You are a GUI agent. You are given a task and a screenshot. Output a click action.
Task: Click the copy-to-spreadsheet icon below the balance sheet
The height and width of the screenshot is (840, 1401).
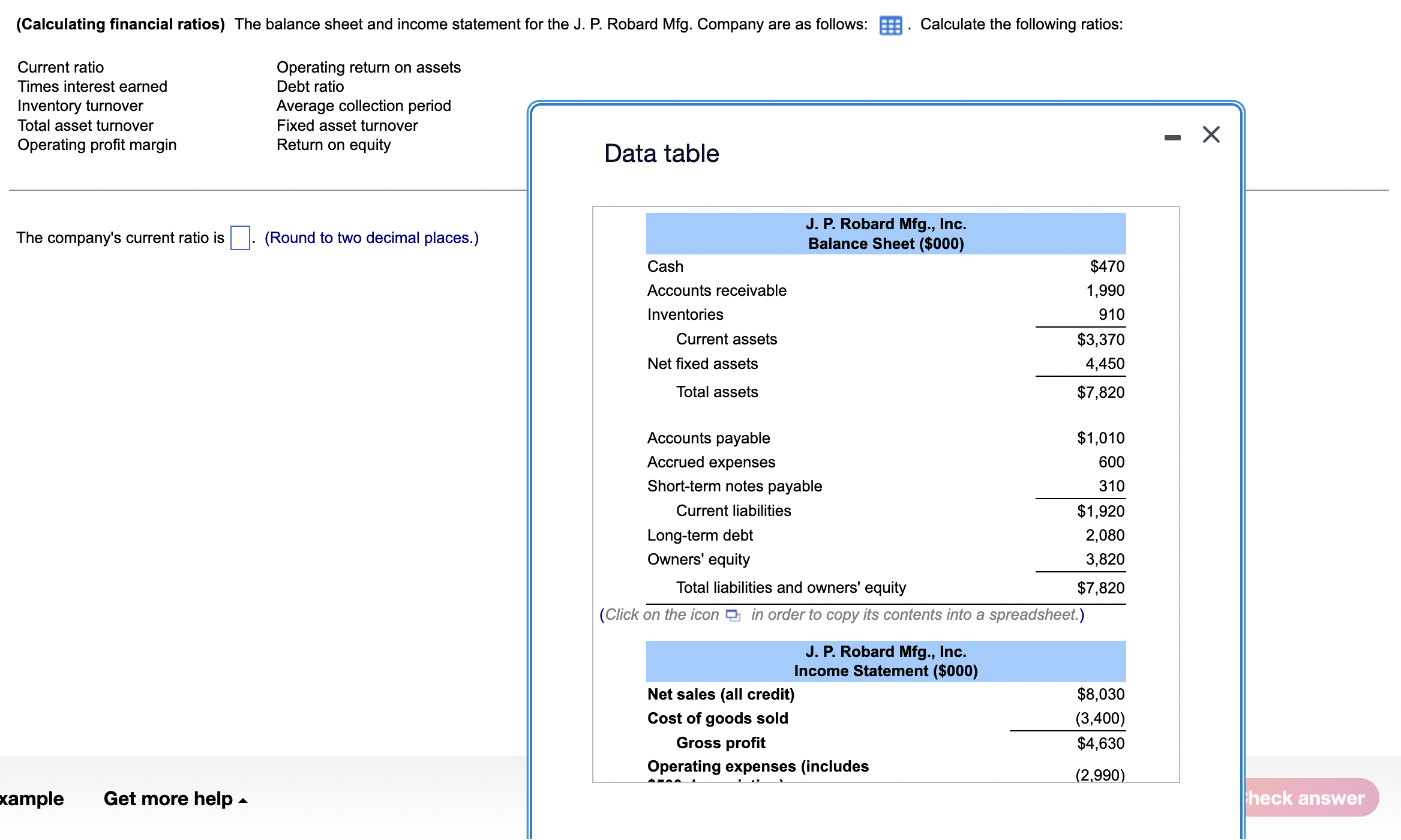[x=733, y=616]
